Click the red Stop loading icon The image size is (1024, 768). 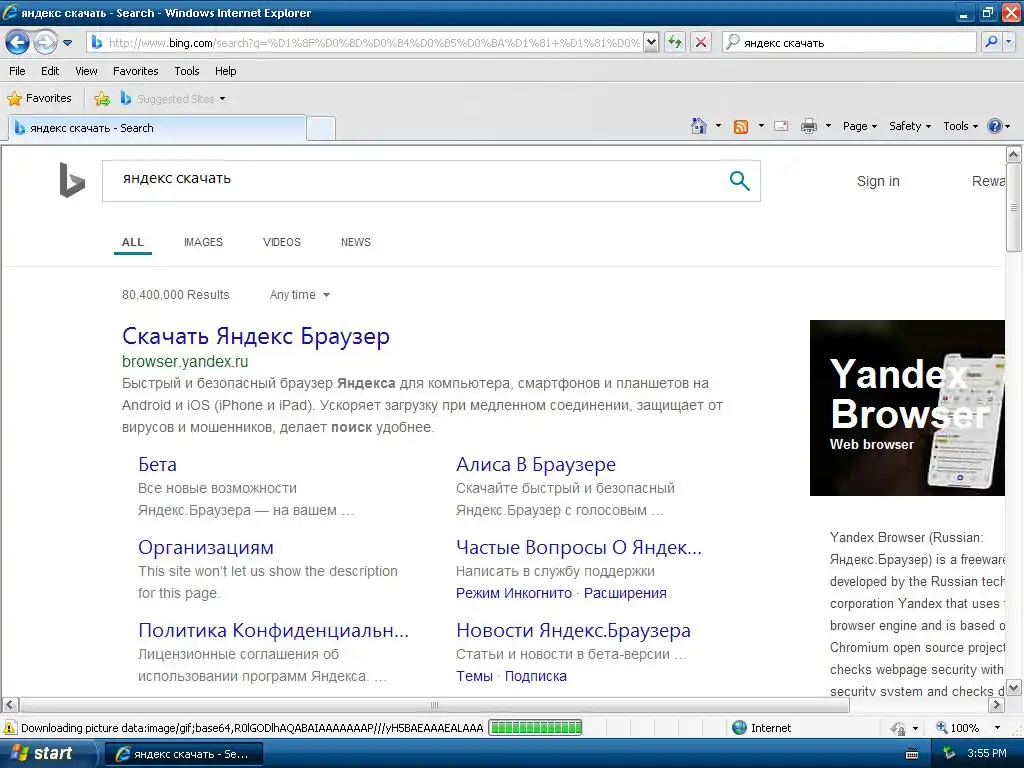point(701,43)
